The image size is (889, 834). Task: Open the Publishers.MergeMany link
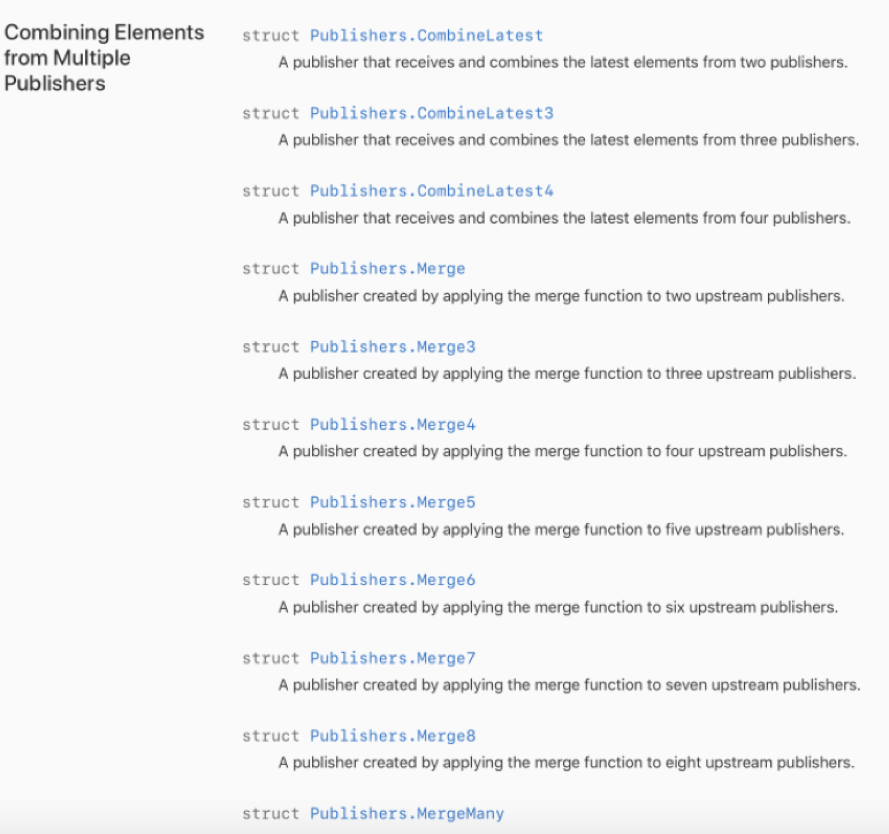[x=407, y=814]
